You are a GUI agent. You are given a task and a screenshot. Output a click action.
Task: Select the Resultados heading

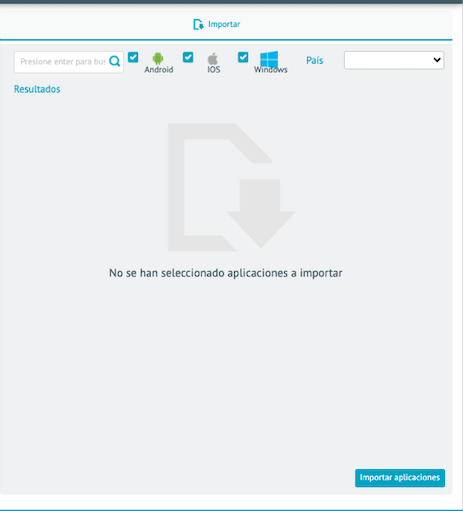37,89
